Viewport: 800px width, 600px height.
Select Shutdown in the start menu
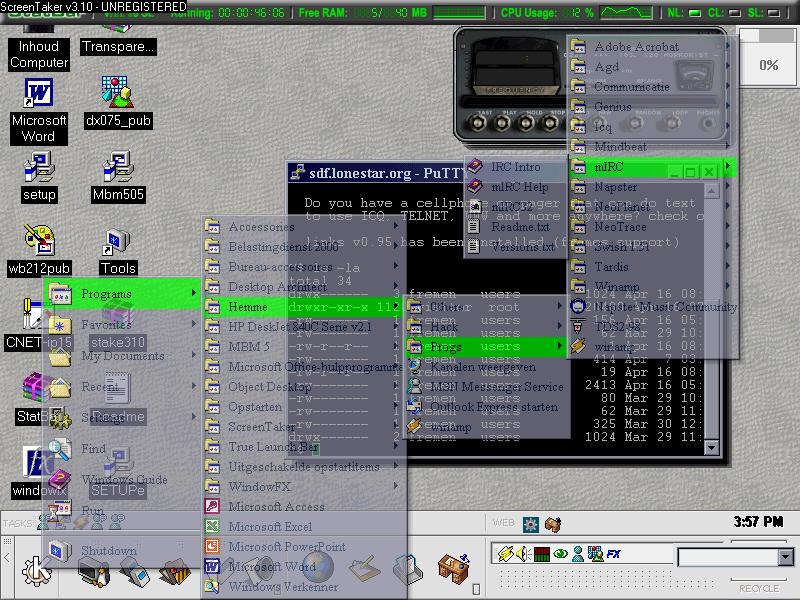[x=121, y=551]
